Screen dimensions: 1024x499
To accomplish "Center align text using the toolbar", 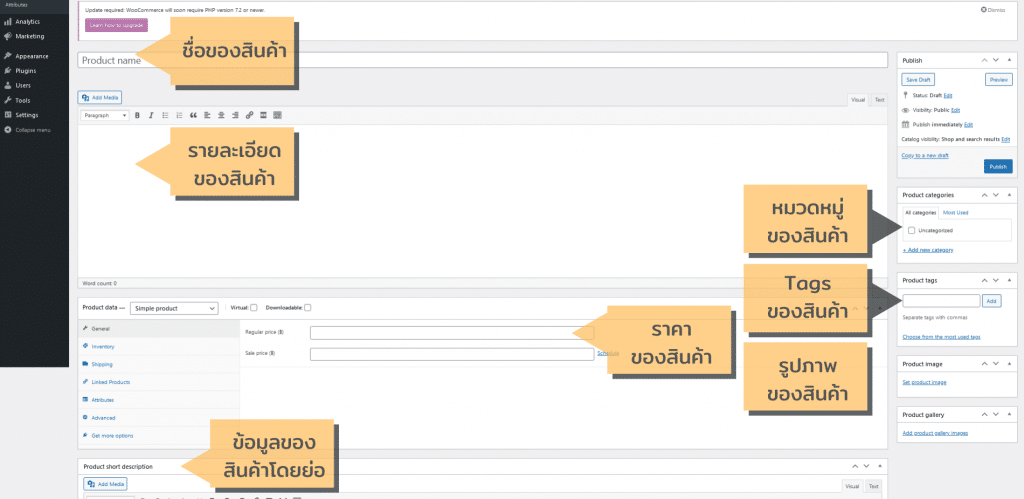I will [x=221, y=115].
